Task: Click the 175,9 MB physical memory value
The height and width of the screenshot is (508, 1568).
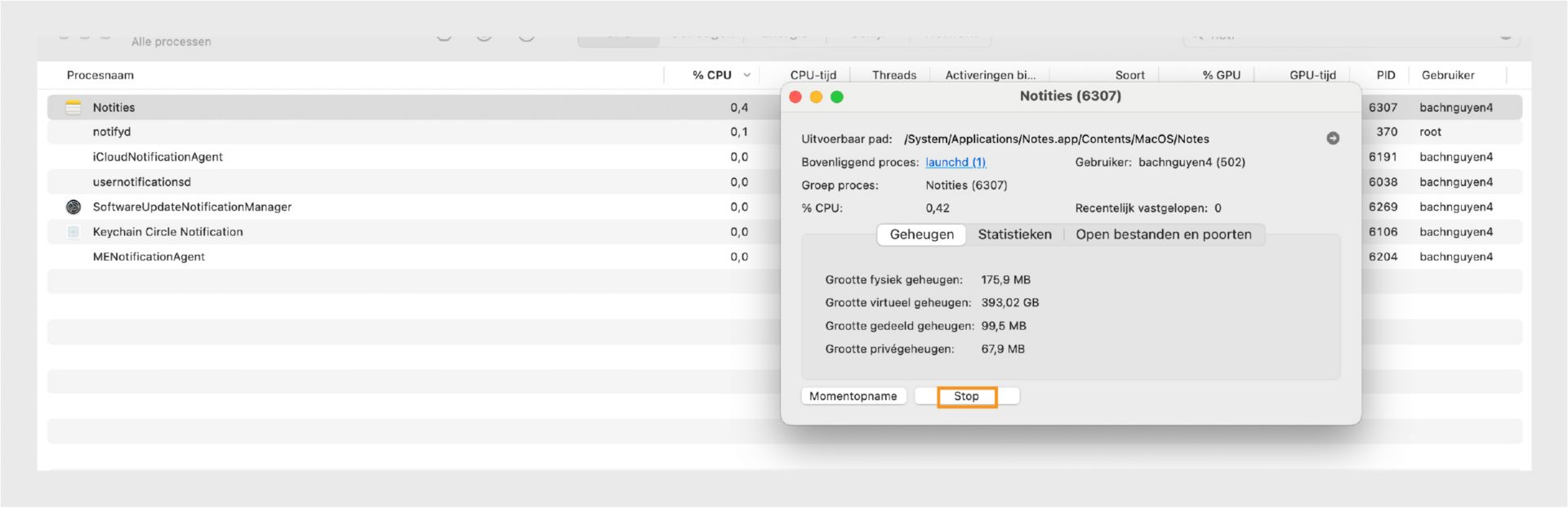Action: click(x=1006, y=280)
